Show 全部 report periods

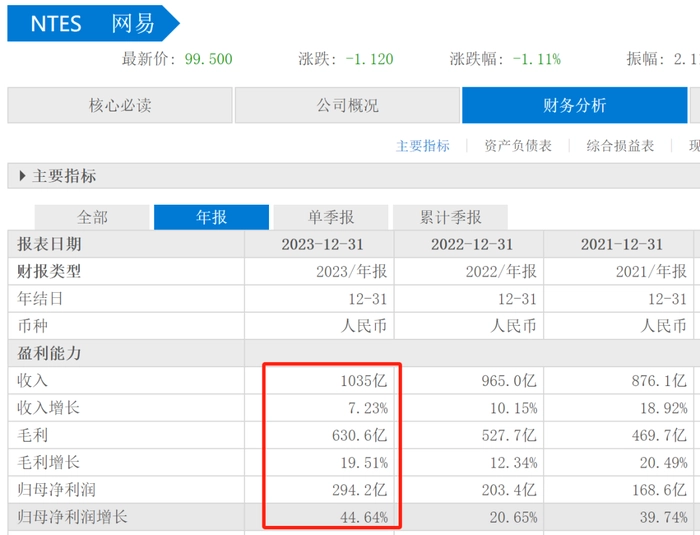[x=92, y=217]
